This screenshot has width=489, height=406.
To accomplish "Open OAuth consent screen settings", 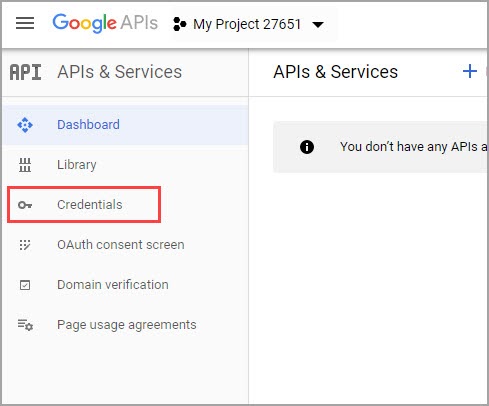I will click(125, 245).
